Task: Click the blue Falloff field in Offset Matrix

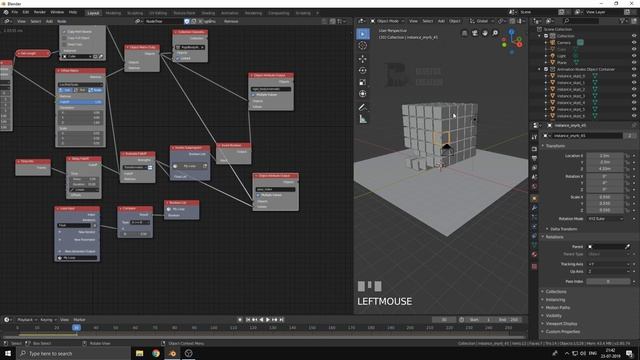Action: pos(80,102)
